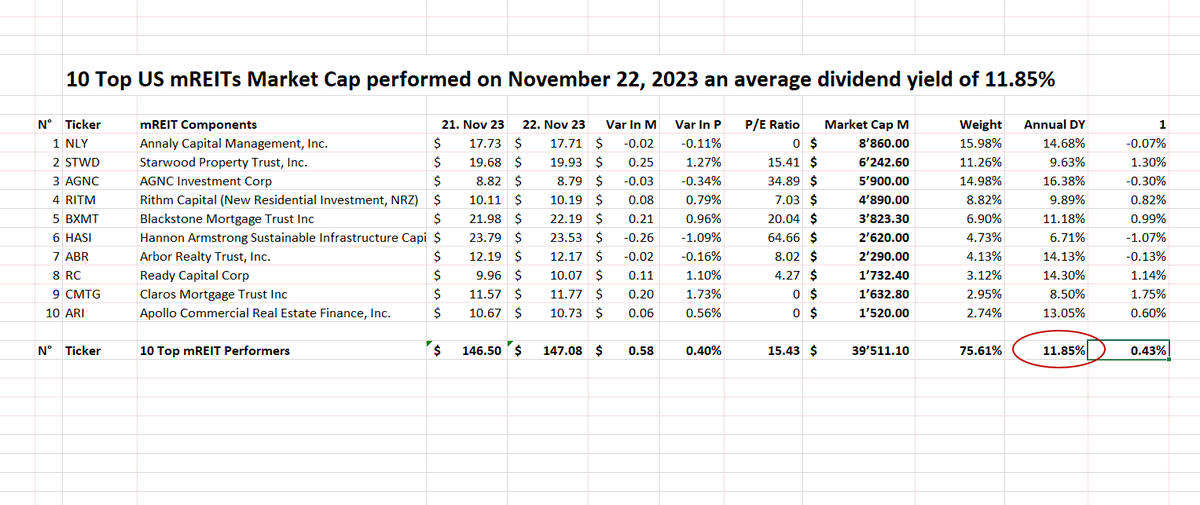Select the Var In M header cell
The image size is (1200, 505).
pos(631,125)
